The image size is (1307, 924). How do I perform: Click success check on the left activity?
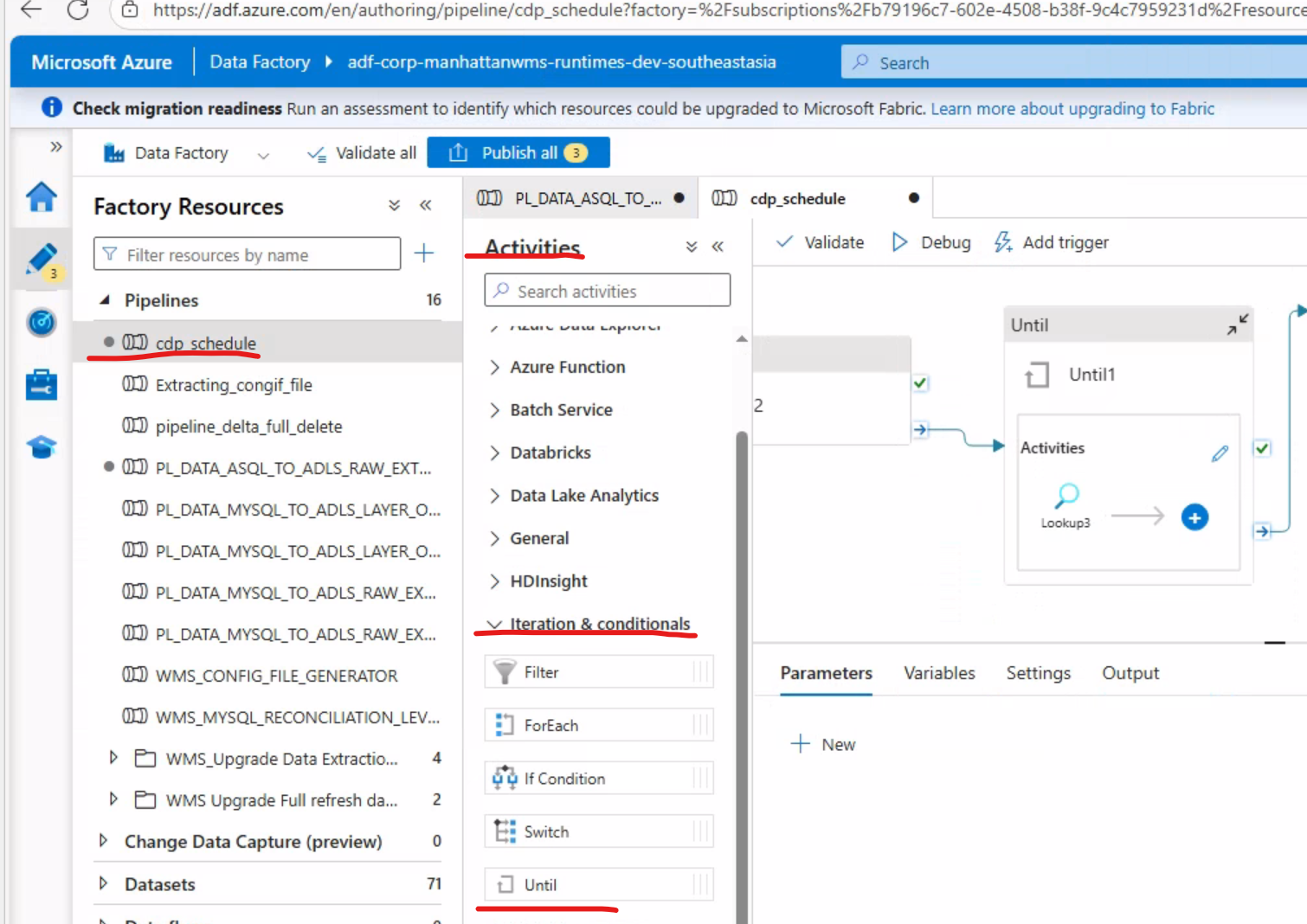pos(920,382)
